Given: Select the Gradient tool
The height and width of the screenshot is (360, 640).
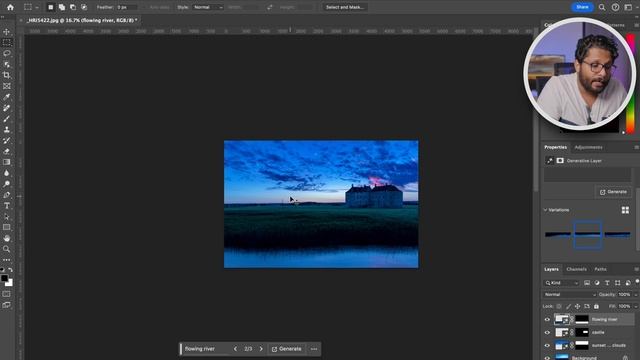Looking at the screenshot, I should pos(7,162).
